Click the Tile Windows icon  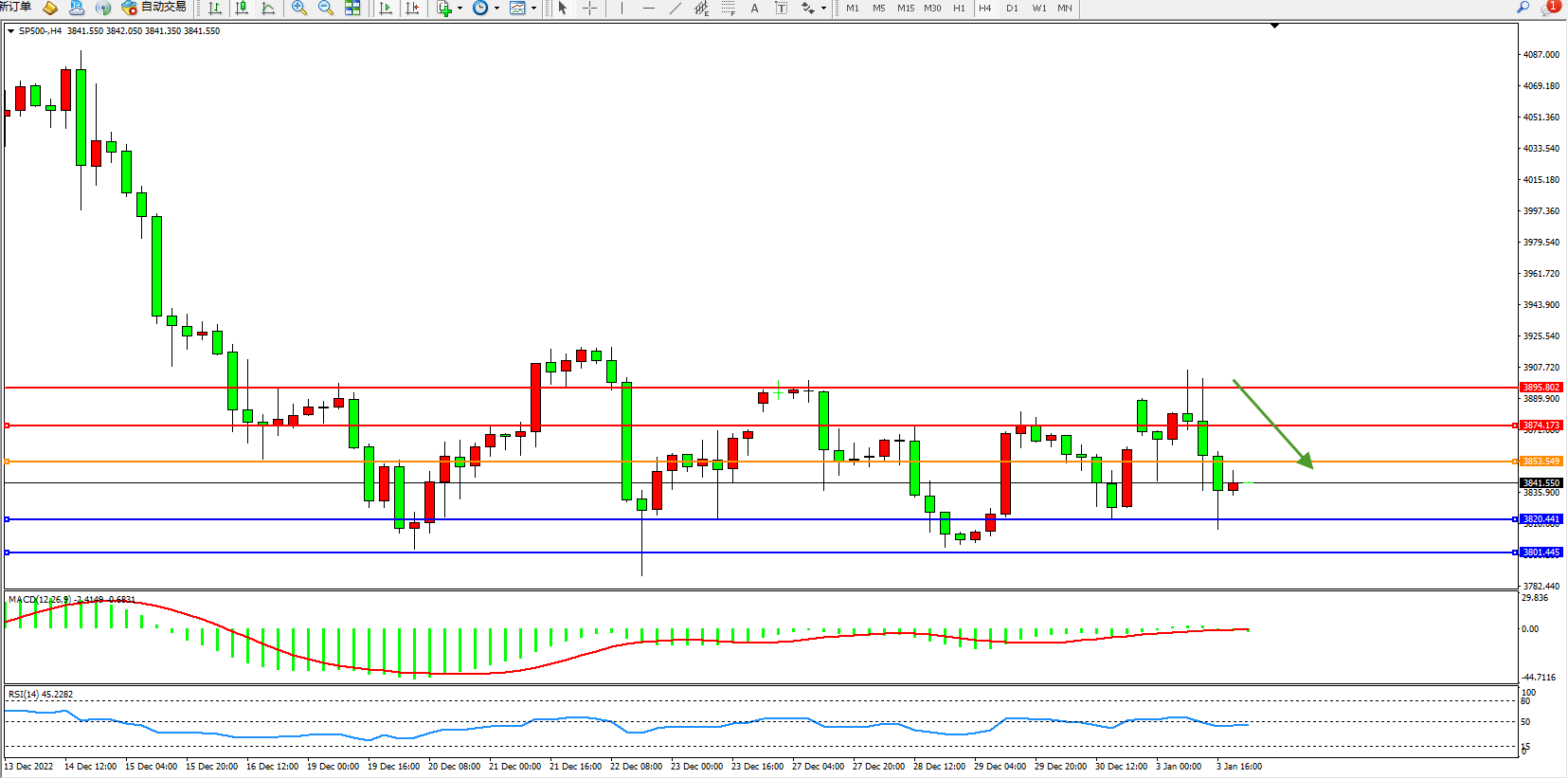pos(352,9)
